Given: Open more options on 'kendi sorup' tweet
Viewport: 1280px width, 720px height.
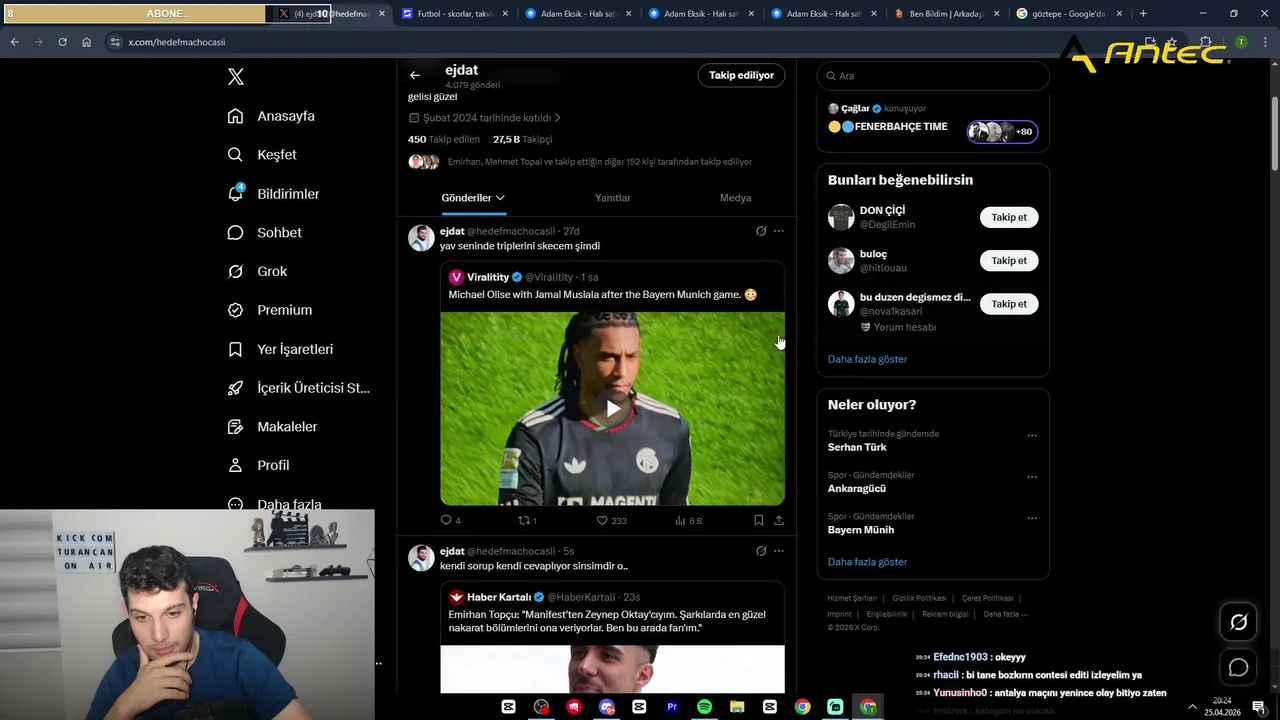Looking at the screenshot, I should (x=779, y=551).
